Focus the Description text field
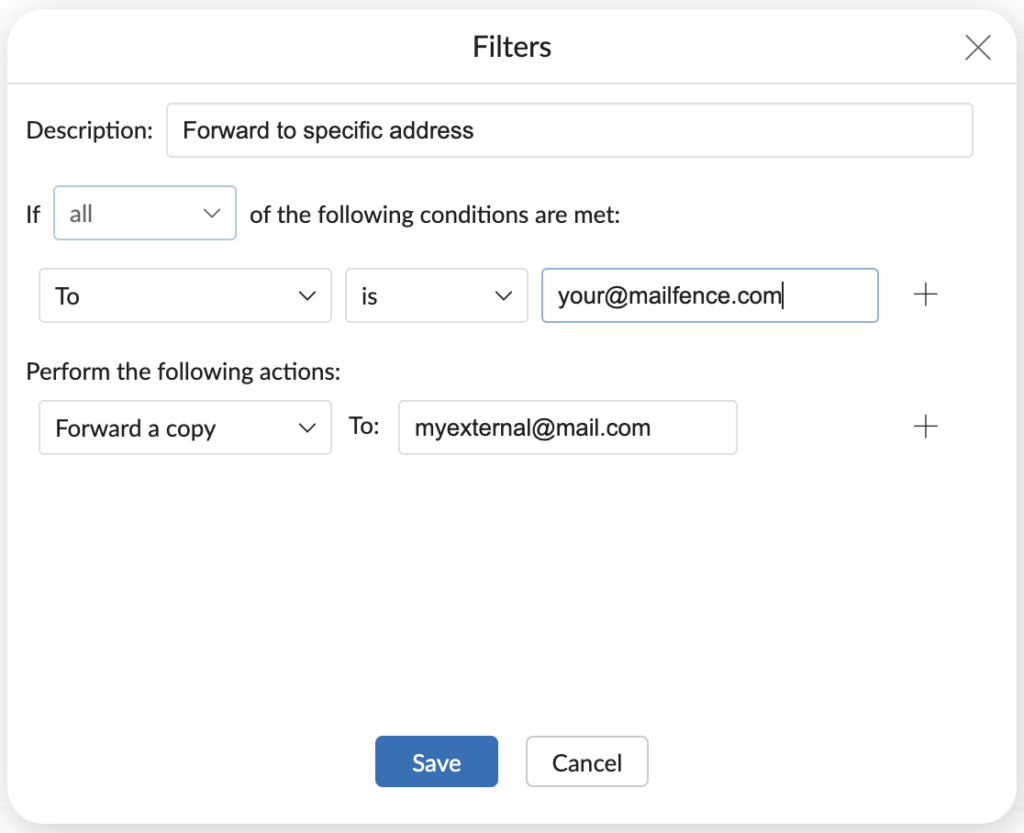This screenshot has width=1024, height=833. coord(569,130)
